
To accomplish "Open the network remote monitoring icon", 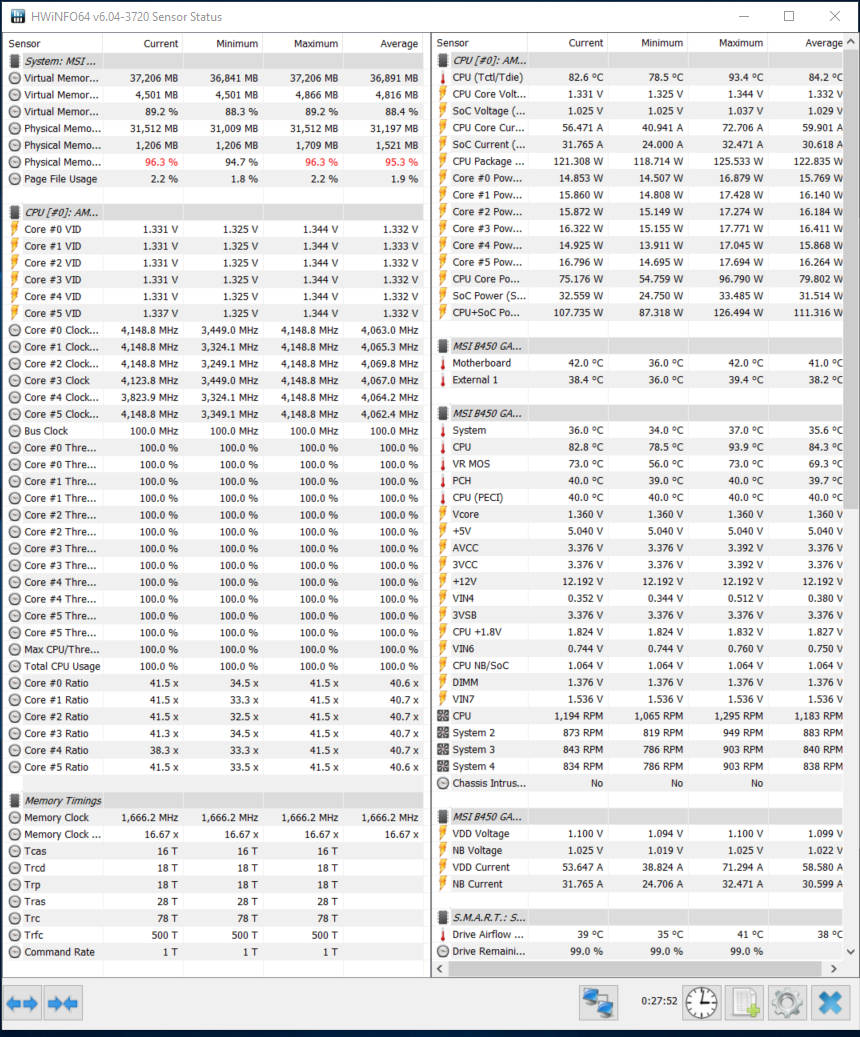I will [599, 1003].
